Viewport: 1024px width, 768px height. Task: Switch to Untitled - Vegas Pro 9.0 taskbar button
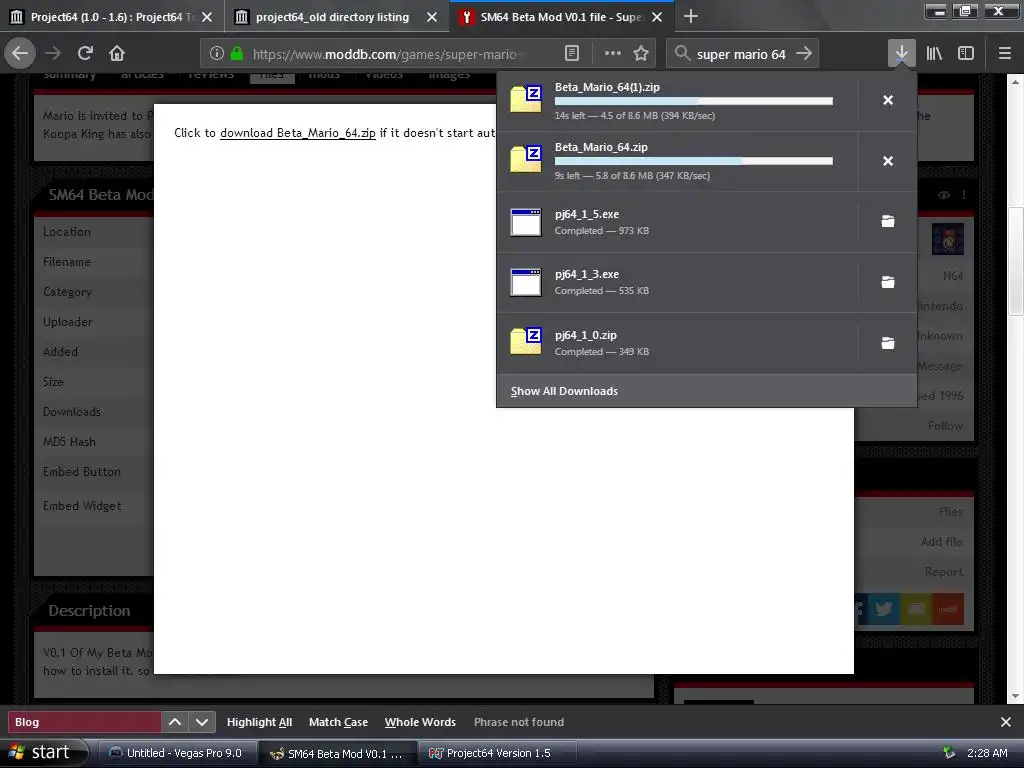[177, 754]
